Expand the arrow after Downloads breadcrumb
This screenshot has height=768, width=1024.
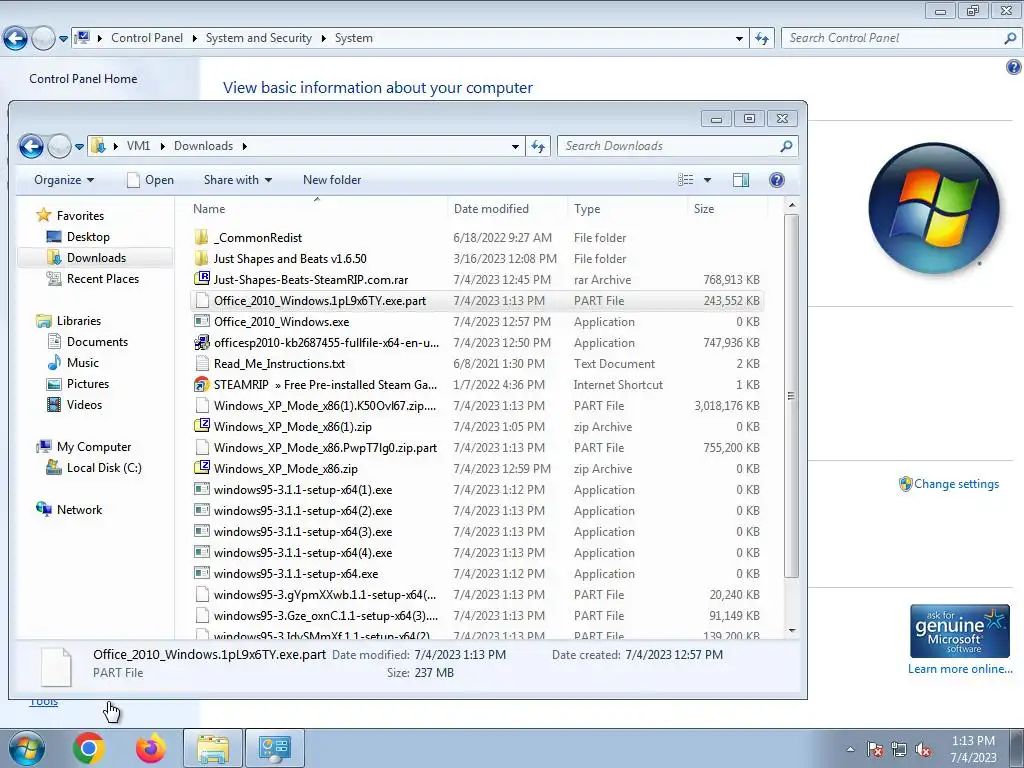pyautogui.click(x=245, y=146)
